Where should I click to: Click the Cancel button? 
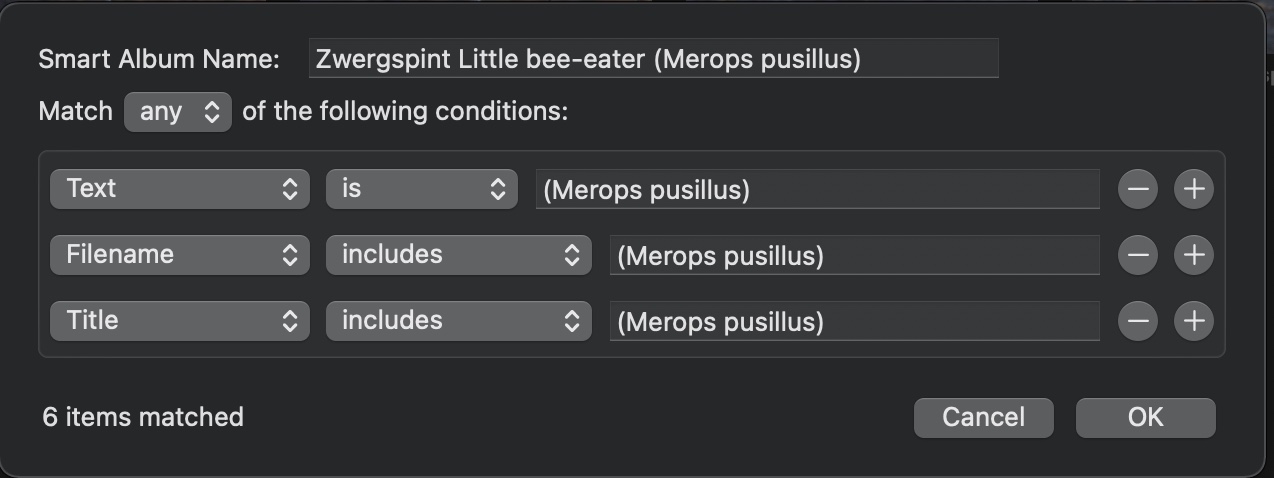[983, 417]
